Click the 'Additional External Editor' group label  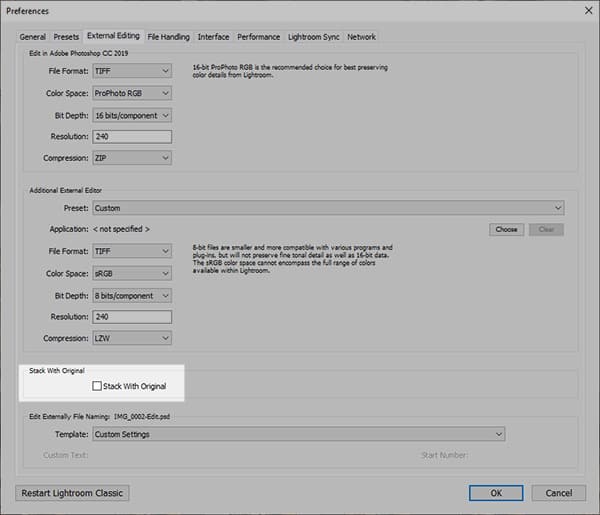click(65, 190)
